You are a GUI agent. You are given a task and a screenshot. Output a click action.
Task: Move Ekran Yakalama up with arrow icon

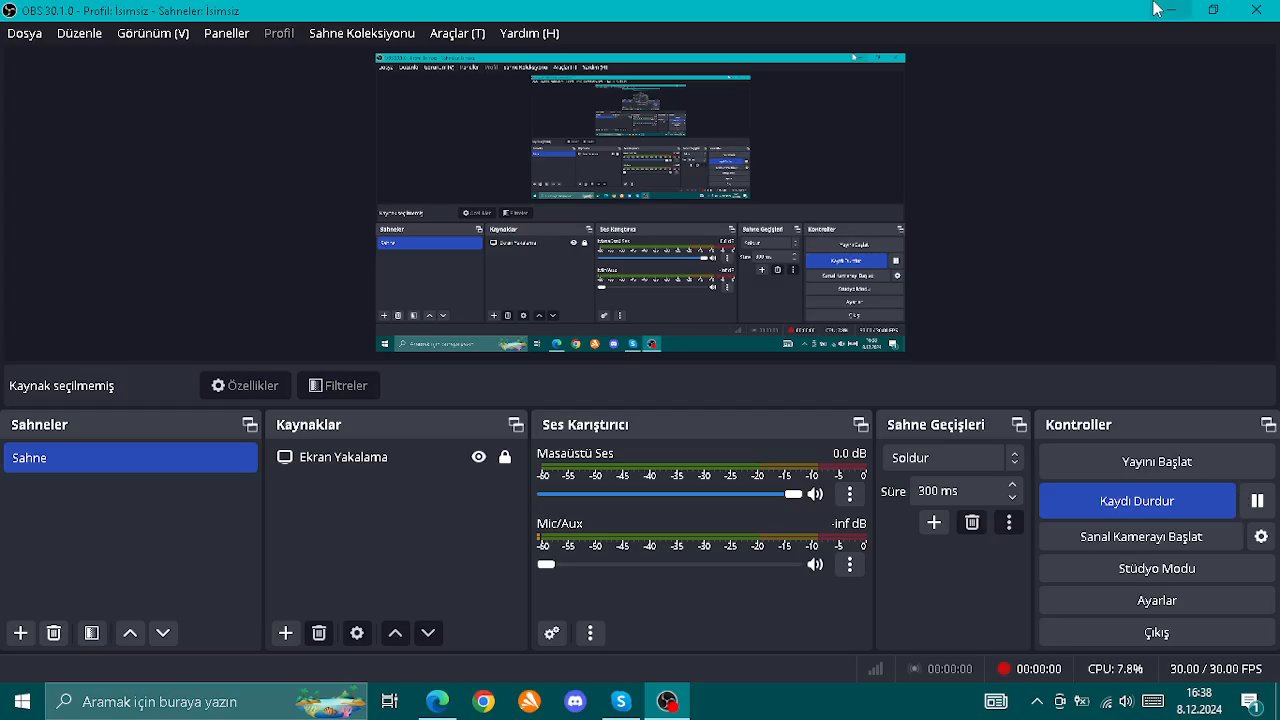[394, 633]
